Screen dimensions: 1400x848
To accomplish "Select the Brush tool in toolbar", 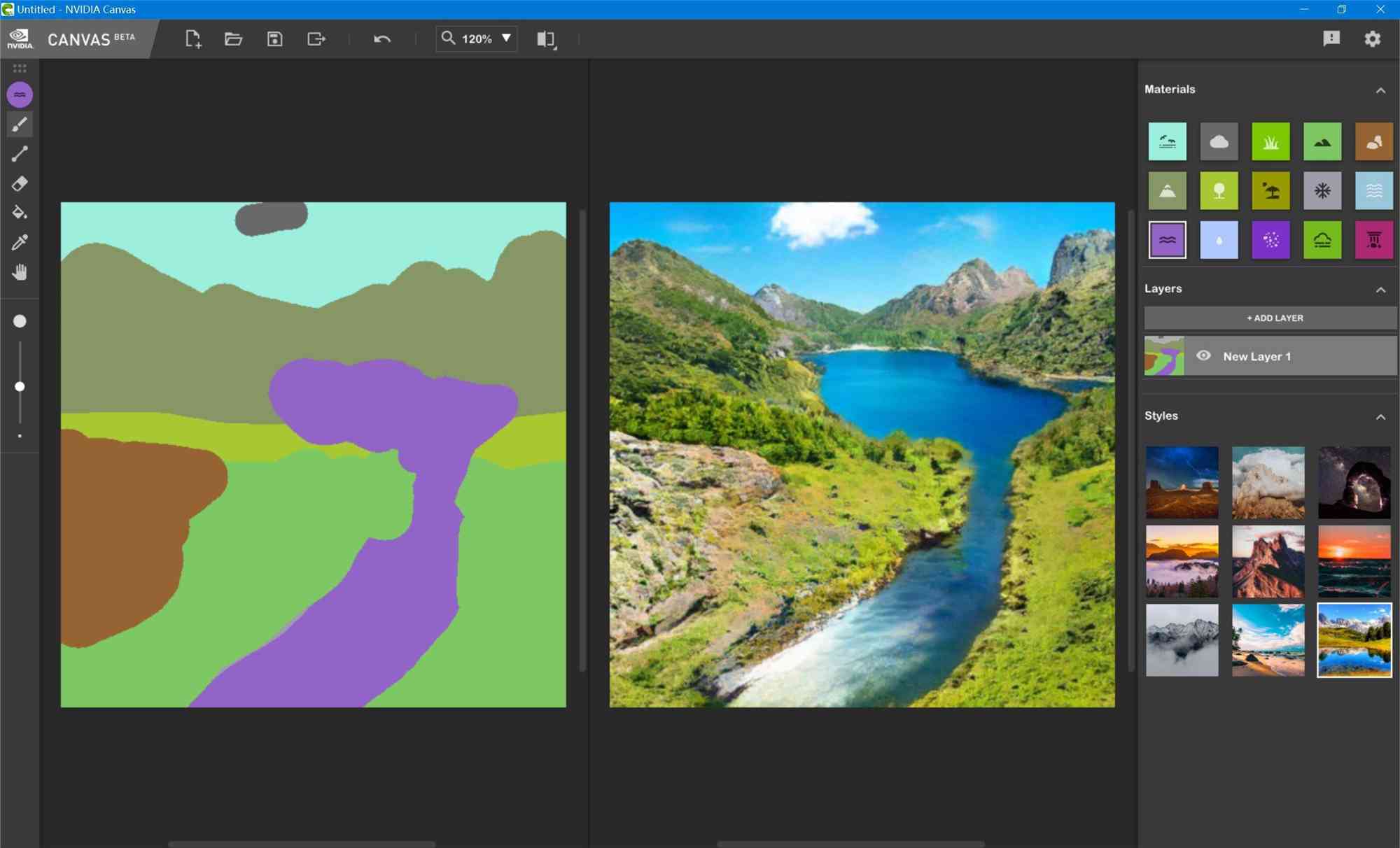I will coord(19,124).
